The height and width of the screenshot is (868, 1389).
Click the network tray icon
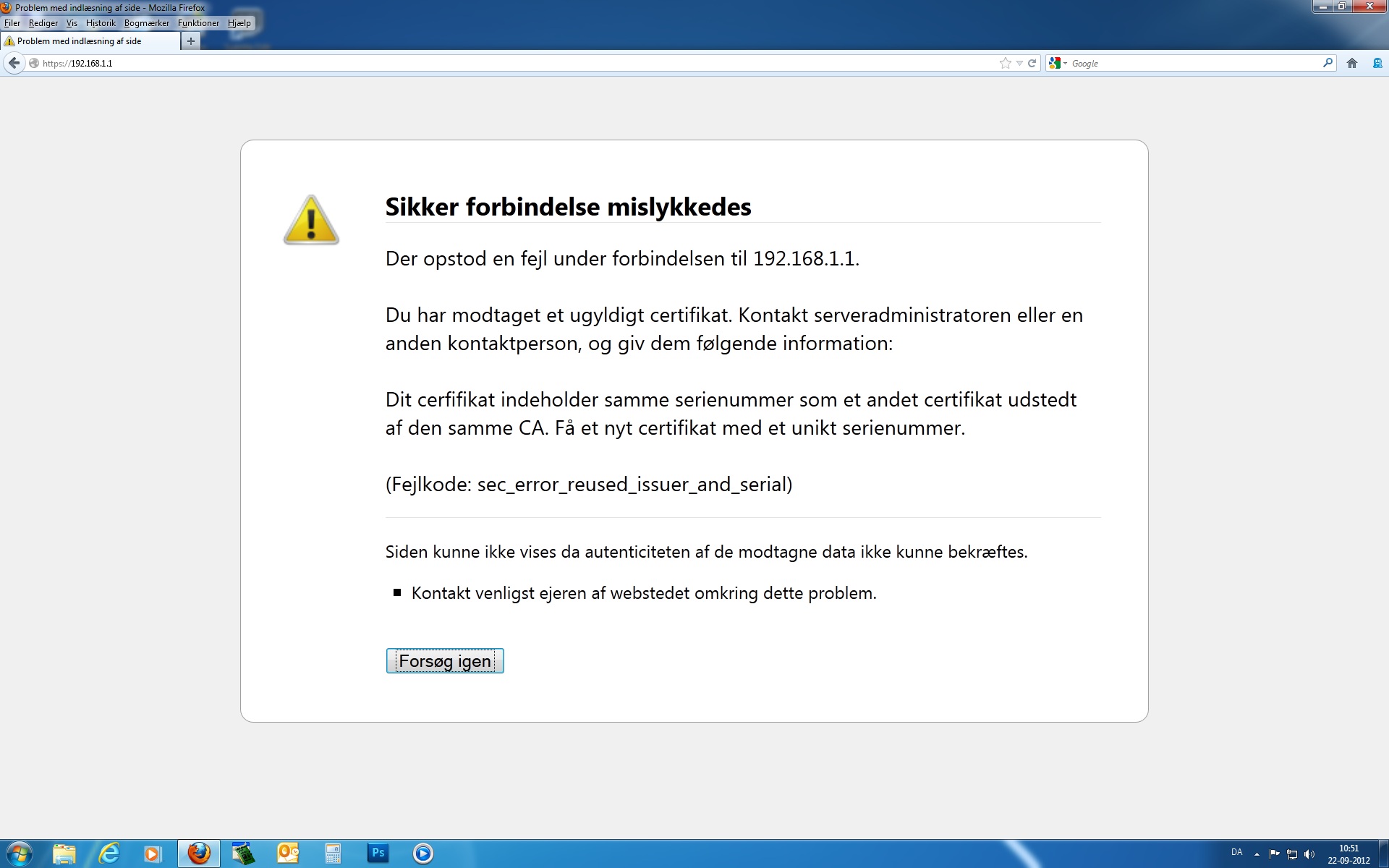click(x=1292, y=854)
